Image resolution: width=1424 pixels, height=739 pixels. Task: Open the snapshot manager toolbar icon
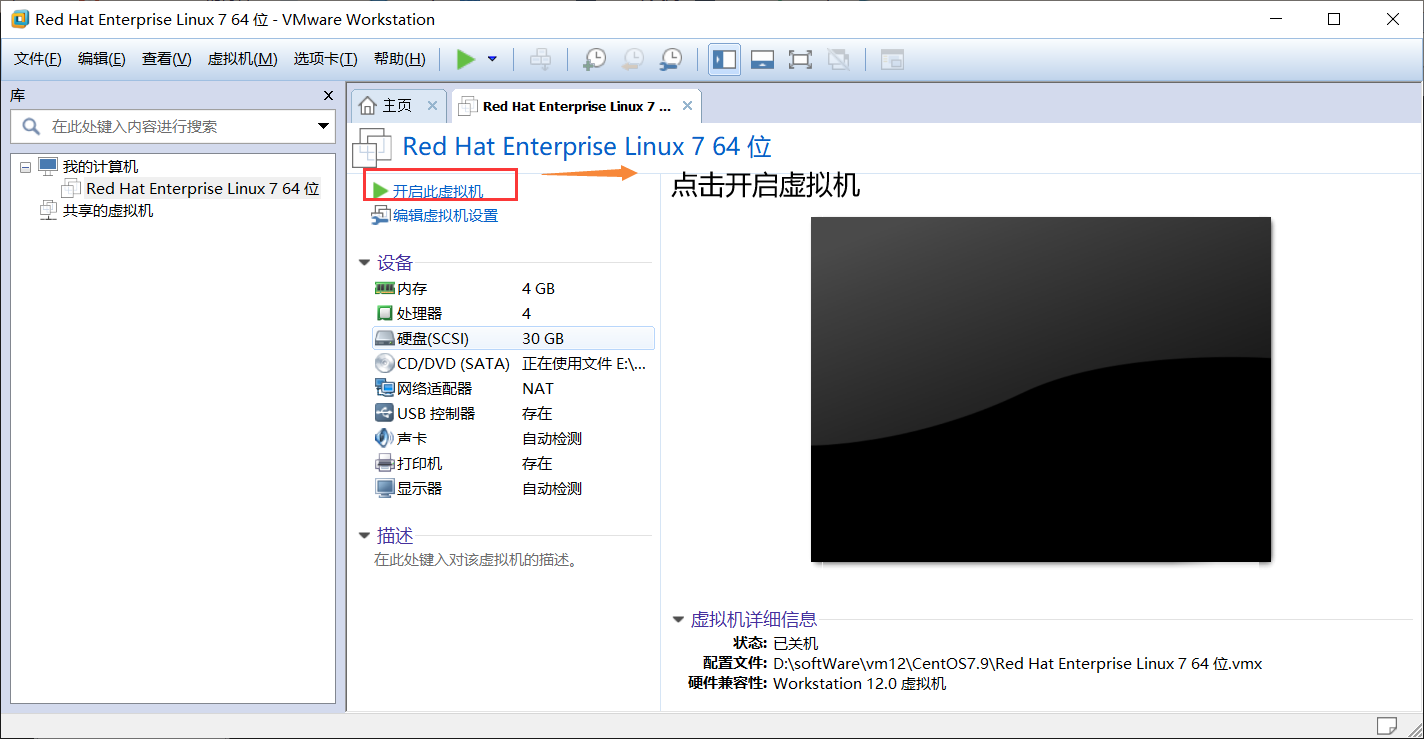[670, 59]
